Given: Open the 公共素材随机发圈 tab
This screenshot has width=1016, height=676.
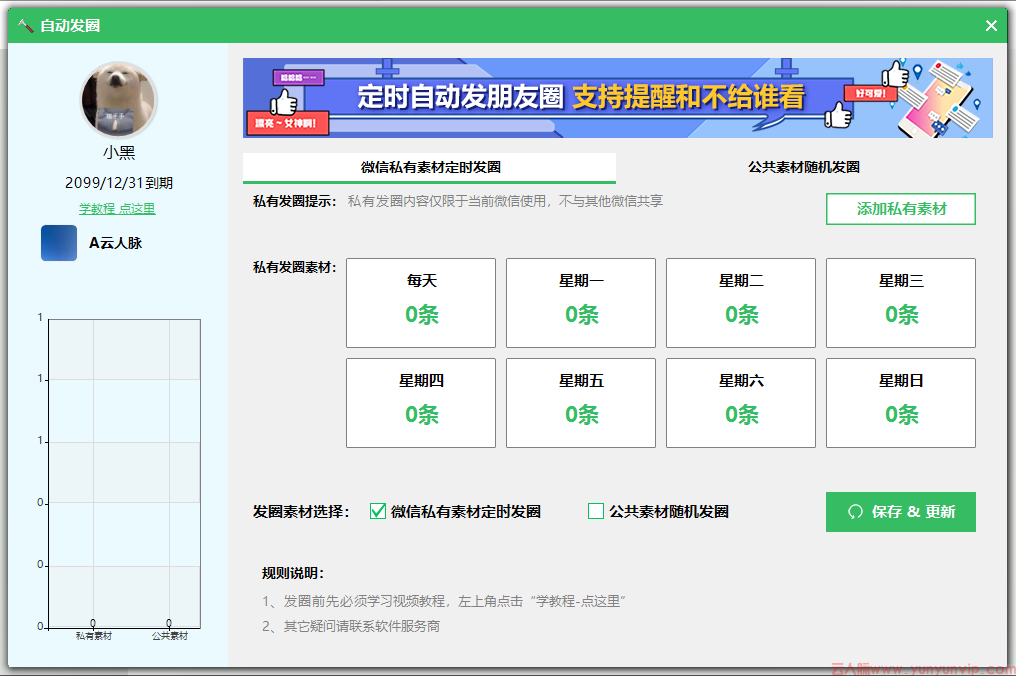Looking at the screenshot, I should point(803,167).
